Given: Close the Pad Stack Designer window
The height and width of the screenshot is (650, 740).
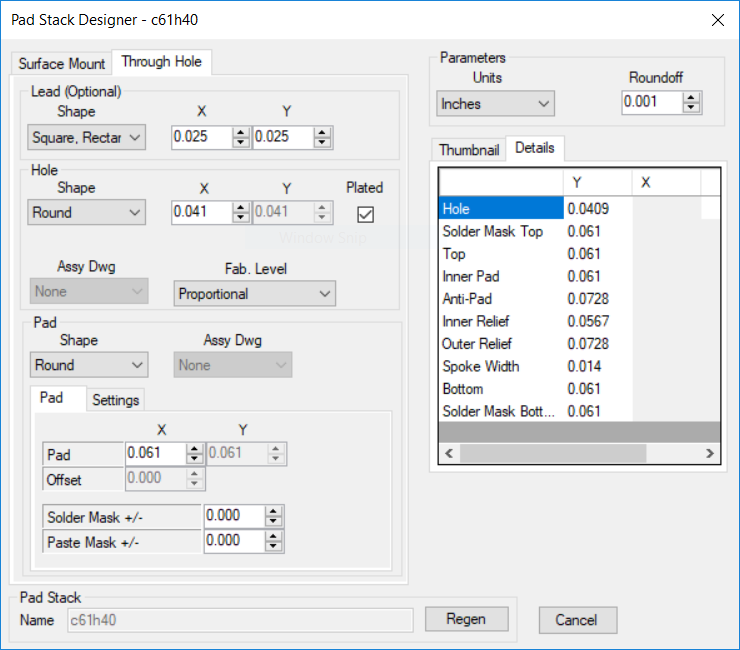Looking at the screenshot, I should click(x=718, y=20).
